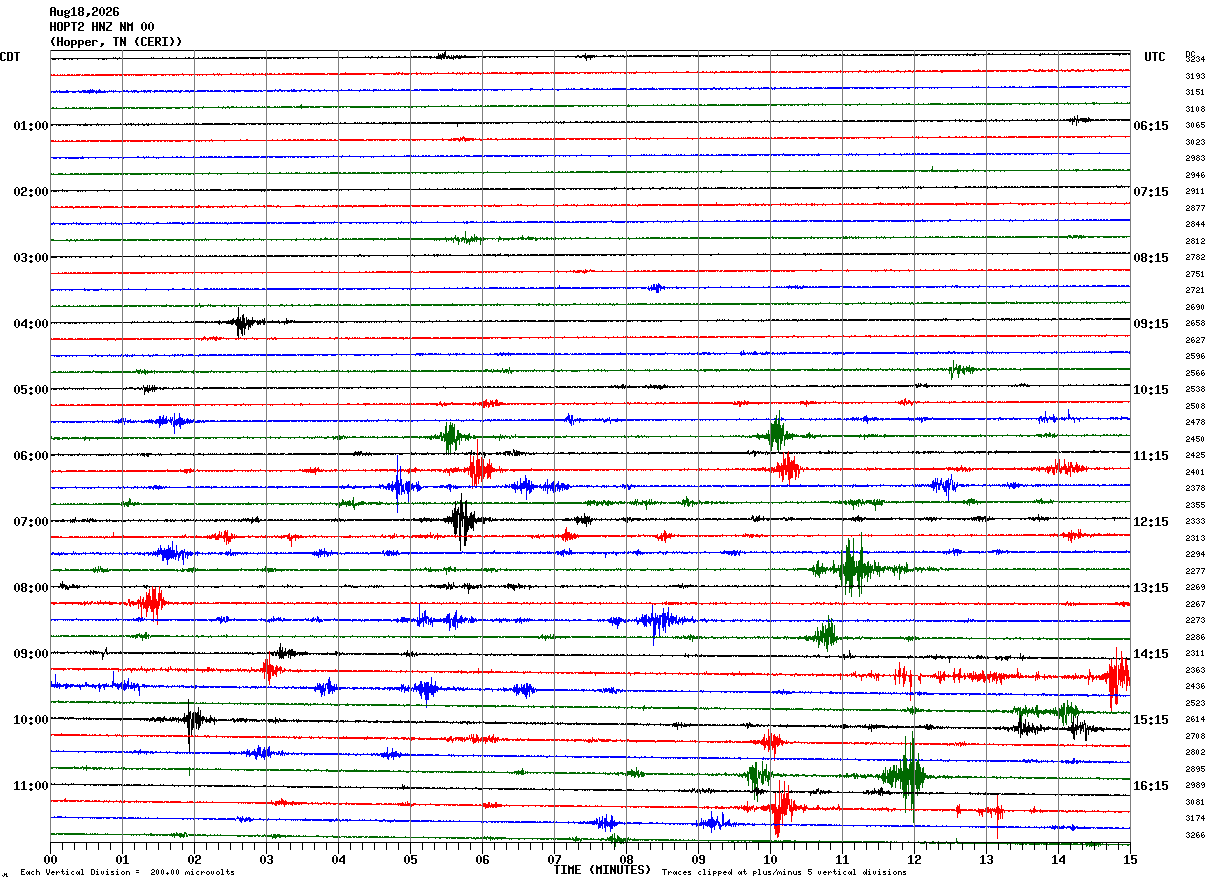Click the 03:00 CDT time label

(31, 258)
